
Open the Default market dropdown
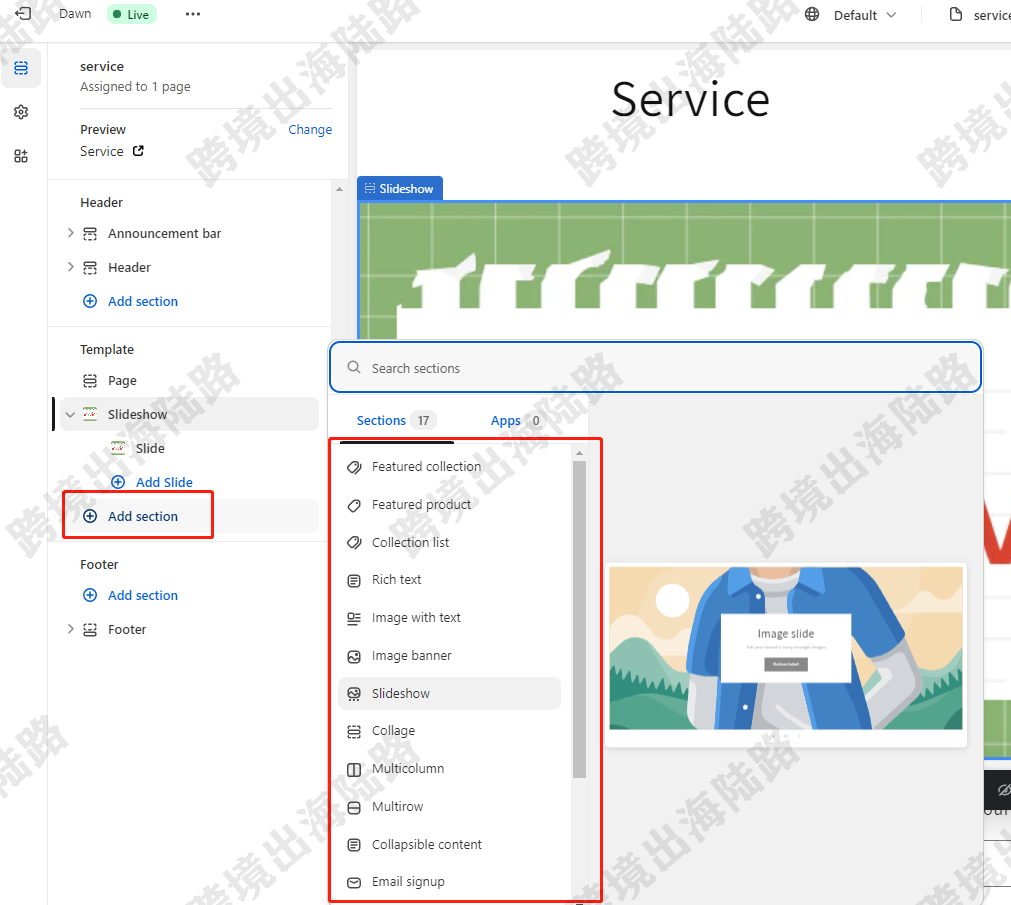tap(864, 15)
